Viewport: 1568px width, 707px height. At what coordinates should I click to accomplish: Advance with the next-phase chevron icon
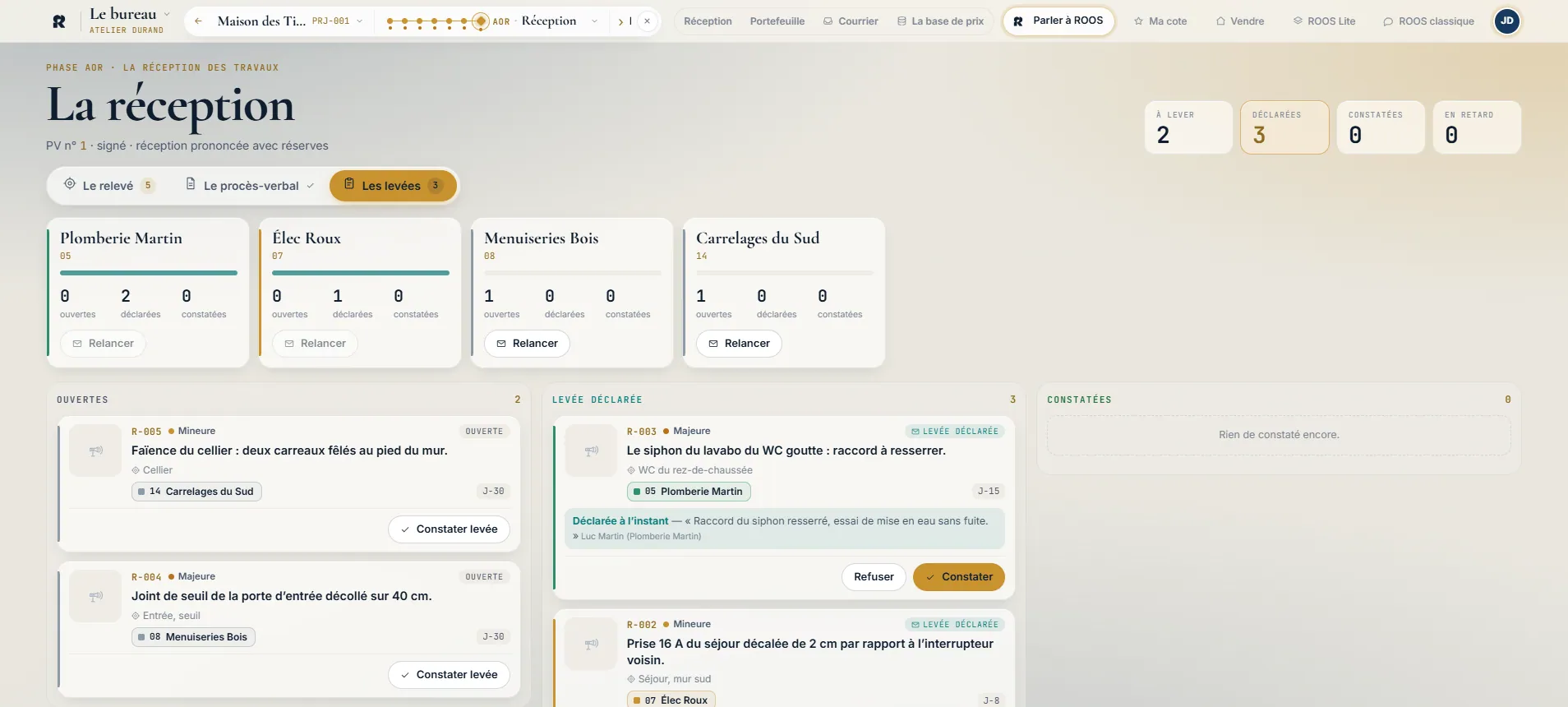click(620, 21)
